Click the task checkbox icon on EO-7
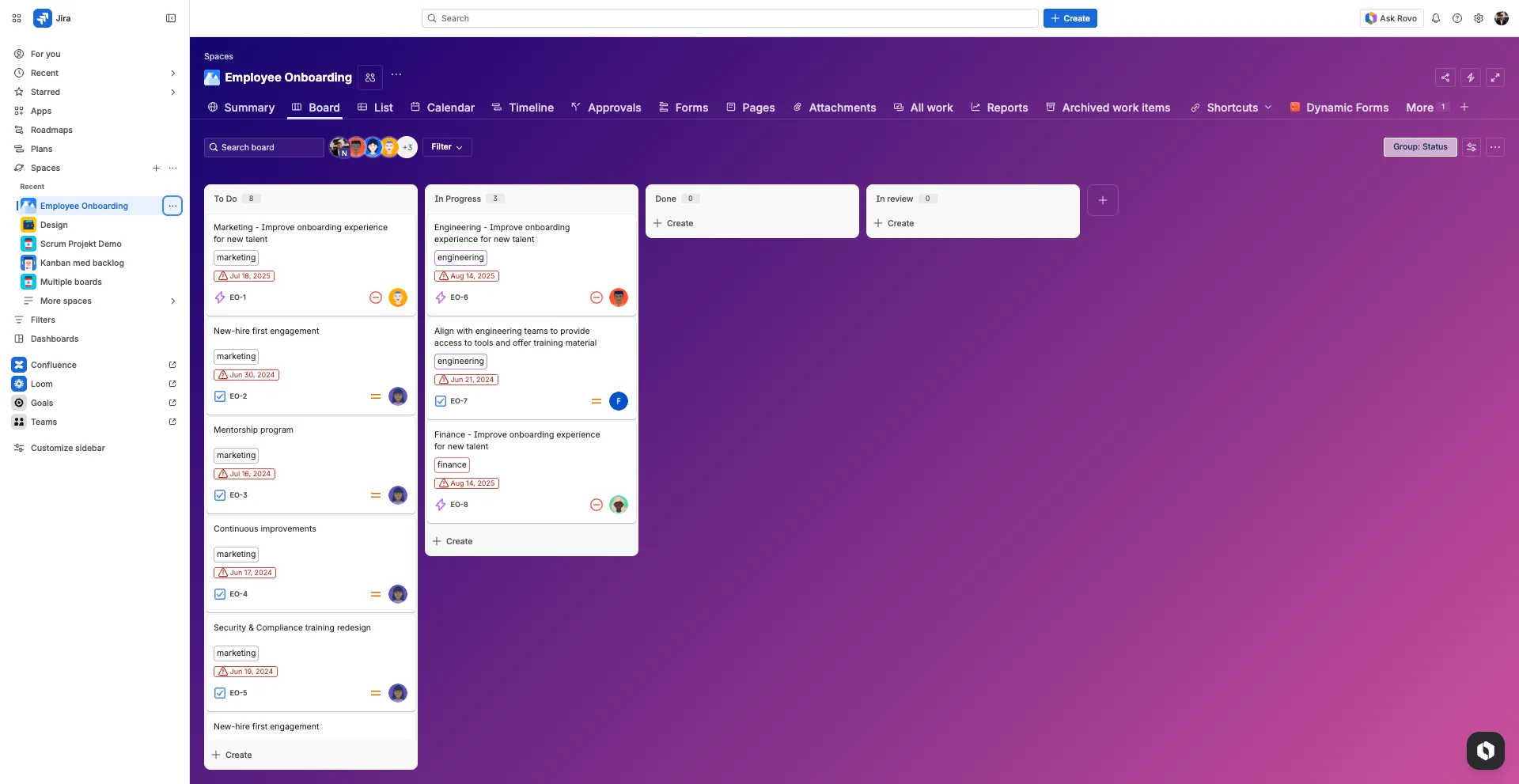The height and width of the screenshot is (784, 1519). click(x=441, y=401)
